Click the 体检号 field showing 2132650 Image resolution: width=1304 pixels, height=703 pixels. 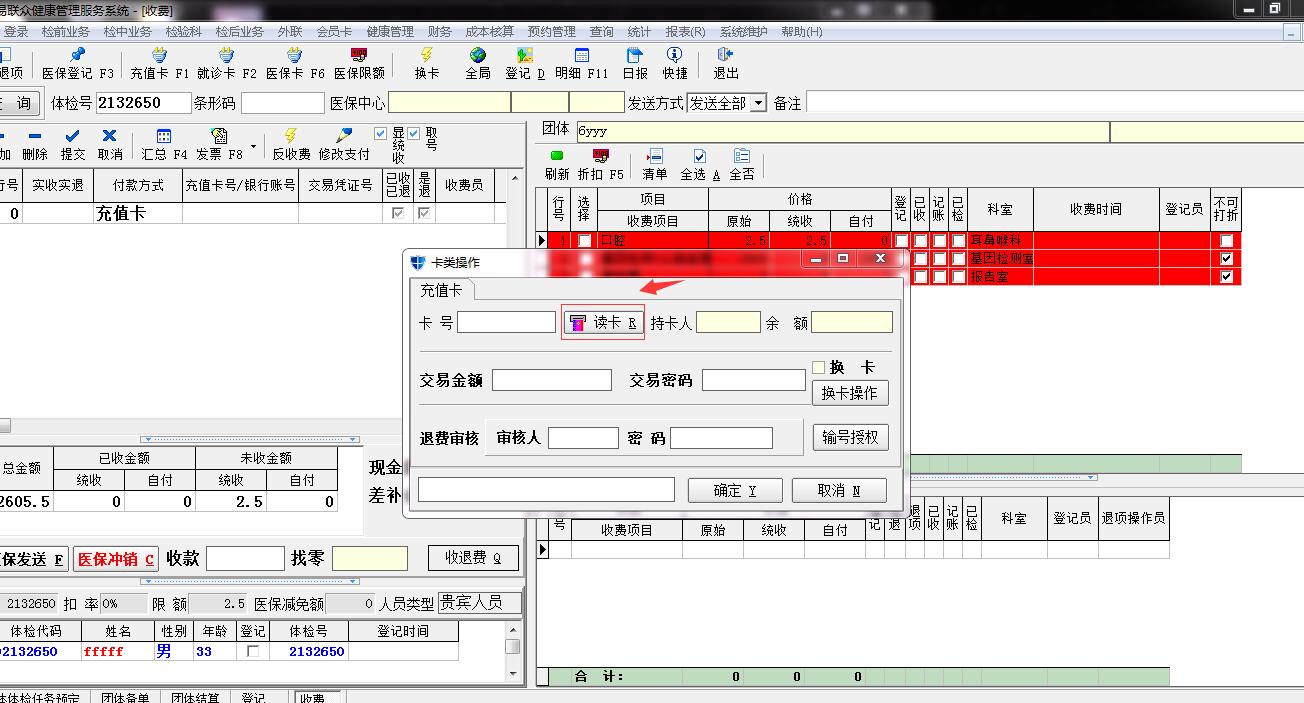(143, 102)
